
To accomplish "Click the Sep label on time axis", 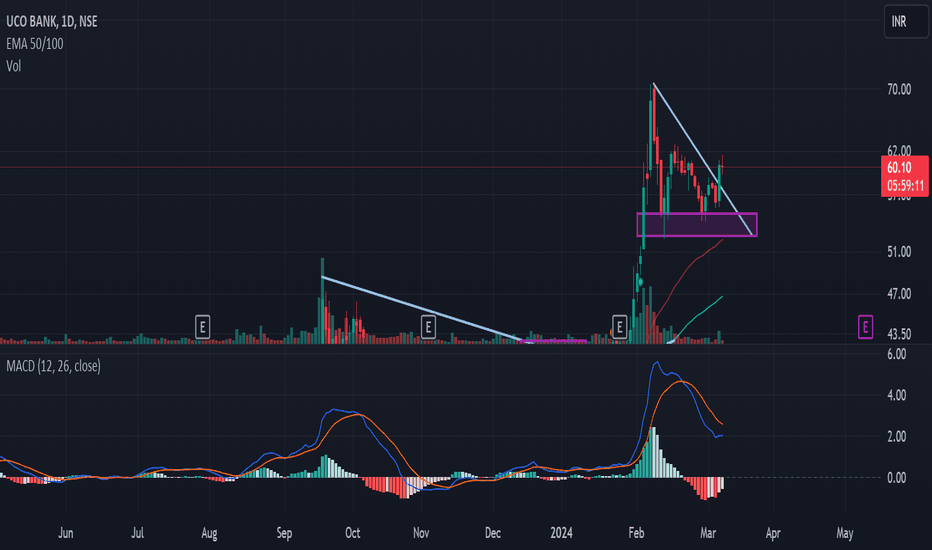I will pos(284,533).
